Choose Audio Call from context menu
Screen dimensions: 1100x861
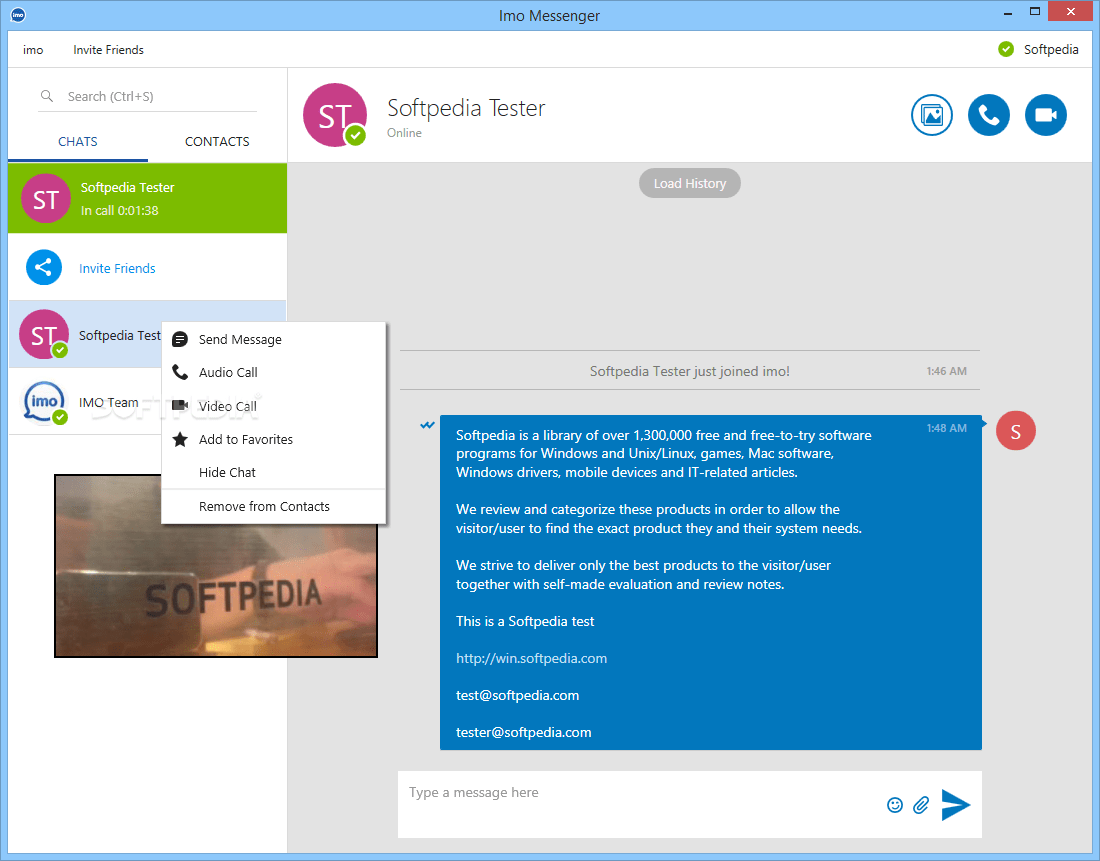click(x=274, y=373)
